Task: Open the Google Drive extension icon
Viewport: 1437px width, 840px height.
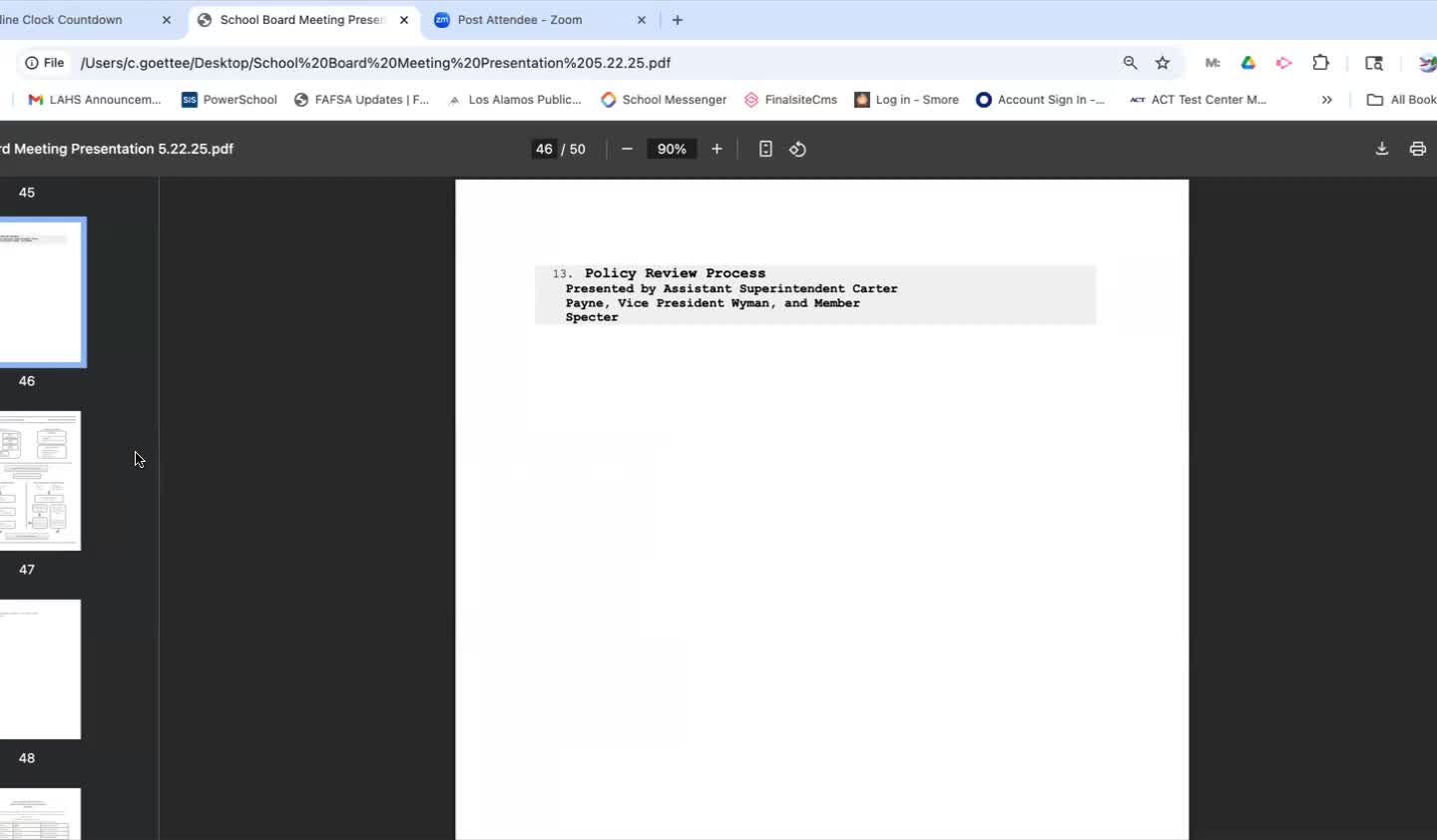Action: pyautogui.click(x=1247, y=63)
